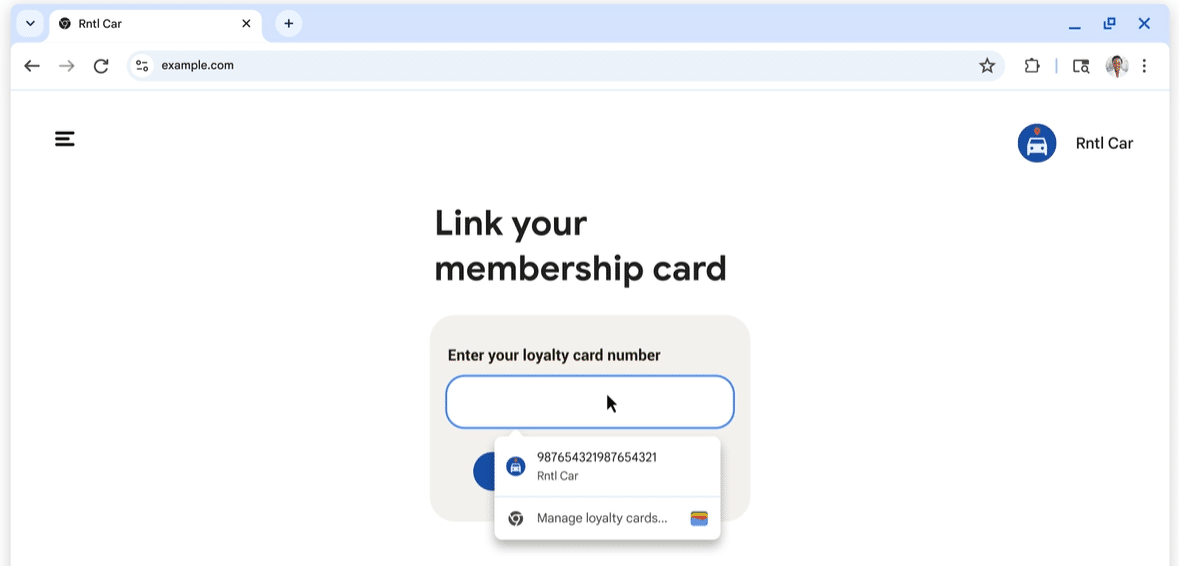Screen dimensions: 1179x566
Task: View site information icon in address bar
Action: click(x=142, y=66)
